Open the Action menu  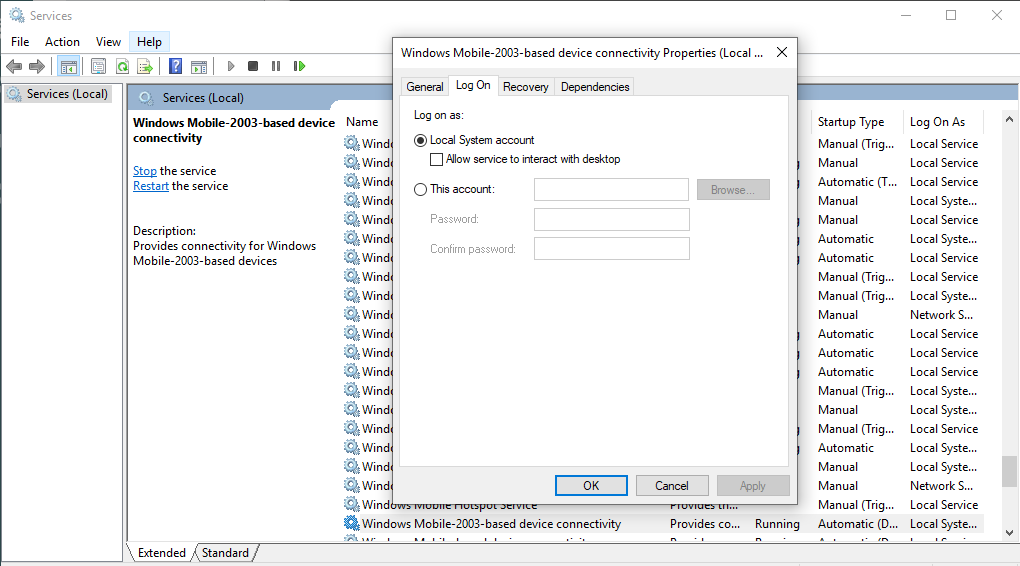coord(62,42)
